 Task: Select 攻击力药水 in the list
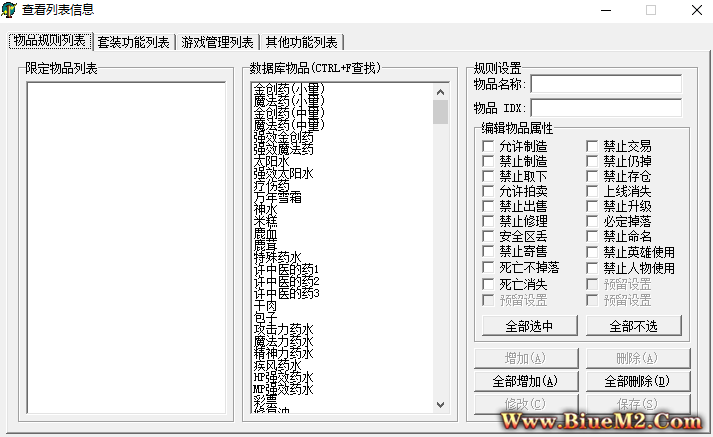[283, 330]
